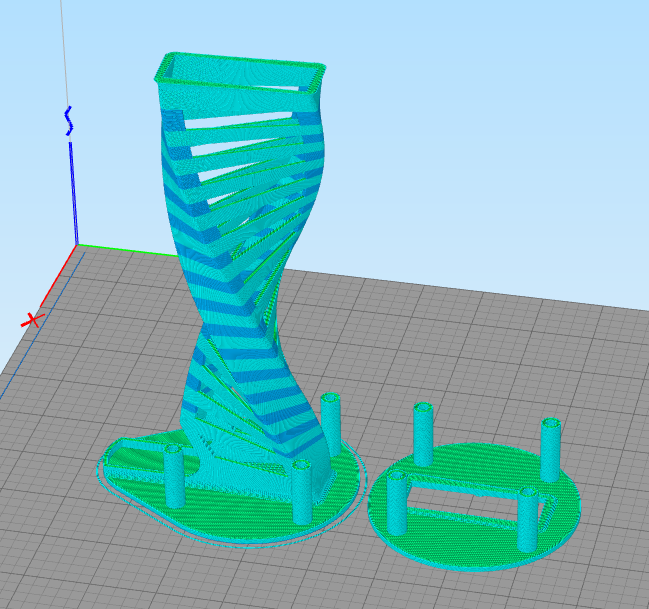Click the red X axis marker
The image size is (649, 609).
[x=33, y=320]
